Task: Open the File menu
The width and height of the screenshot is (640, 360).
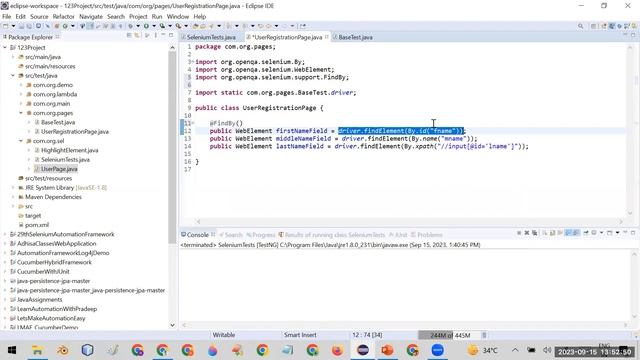Action: (7, 16)
